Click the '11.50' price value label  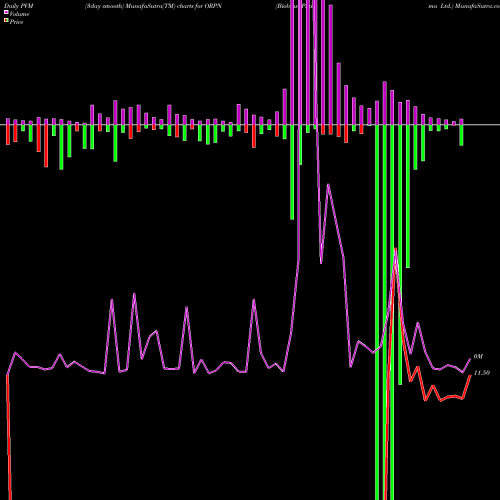click(x=482, y=373)
